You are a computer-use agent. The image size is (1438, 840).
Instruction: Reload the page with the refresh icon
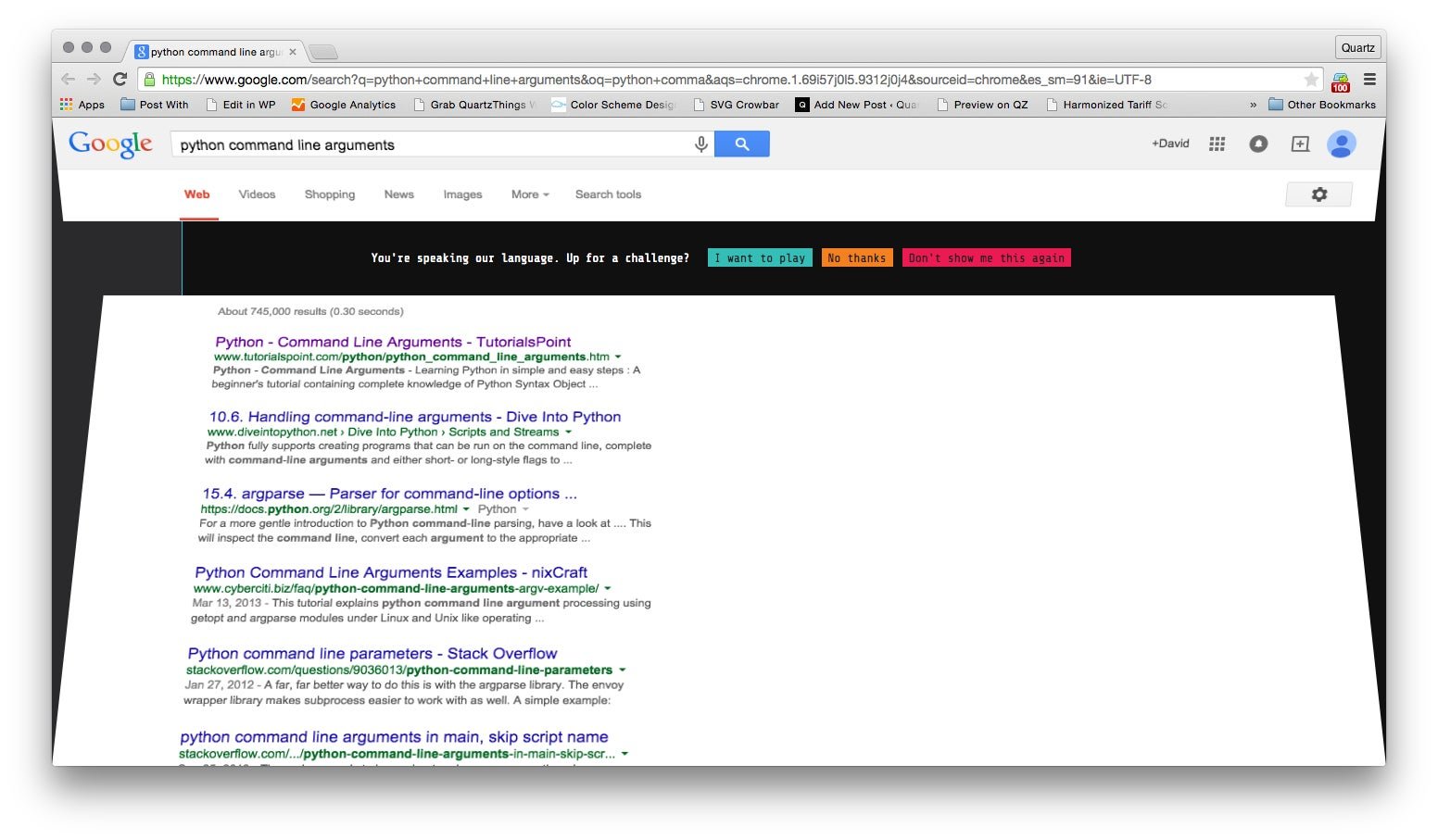point(120,80)
